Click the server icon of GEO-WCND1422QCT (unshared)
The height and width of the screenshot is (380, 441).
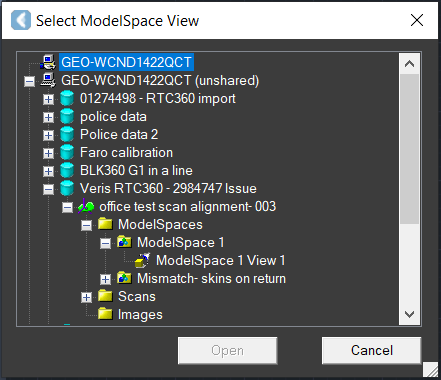(x=48, y=80)
